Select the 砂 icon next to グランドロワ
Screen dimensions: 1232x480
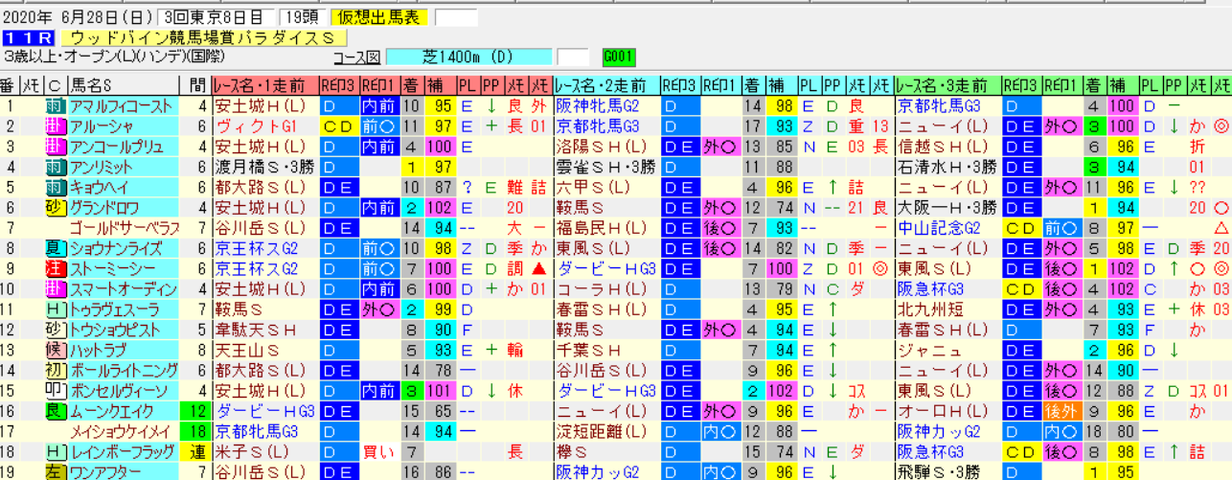point(55,208)
